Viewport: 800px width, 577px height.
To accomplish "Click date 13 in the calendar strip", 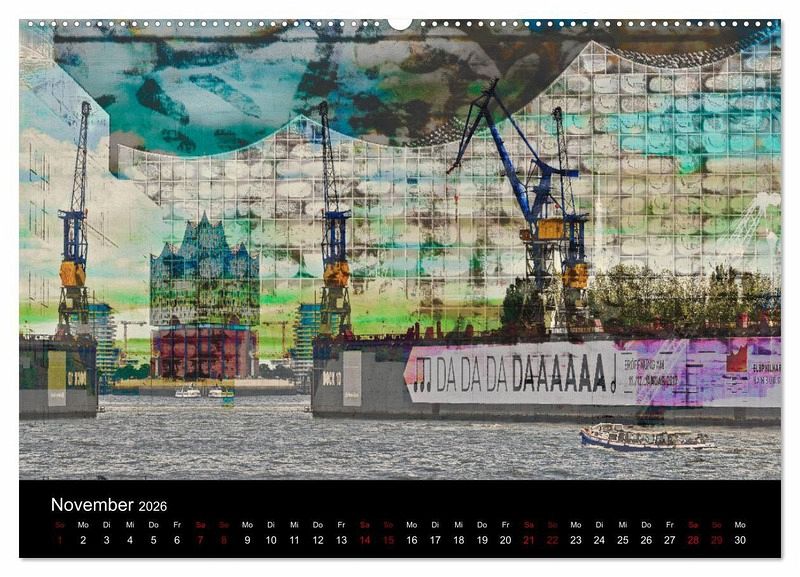I will click(341, 540).
